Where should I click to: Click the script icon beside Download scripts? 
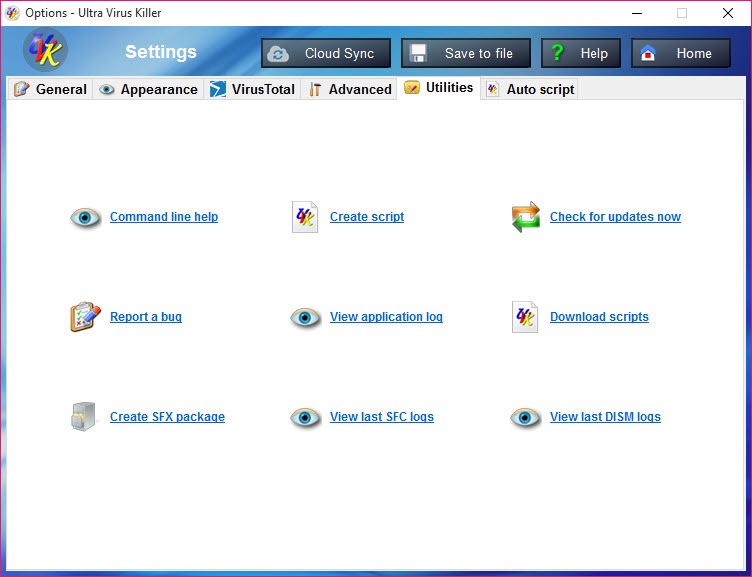525,317
